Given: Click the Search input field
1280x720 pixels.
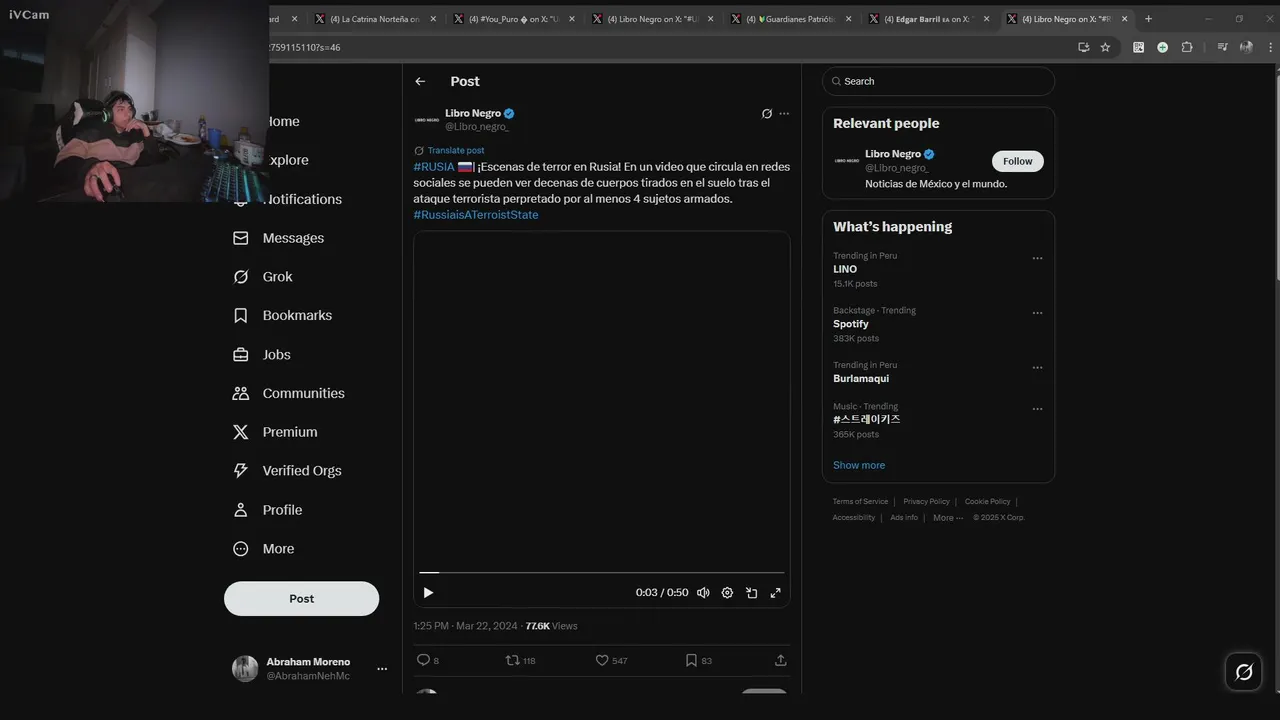Looking at the screenshot, I should [938, 81].
